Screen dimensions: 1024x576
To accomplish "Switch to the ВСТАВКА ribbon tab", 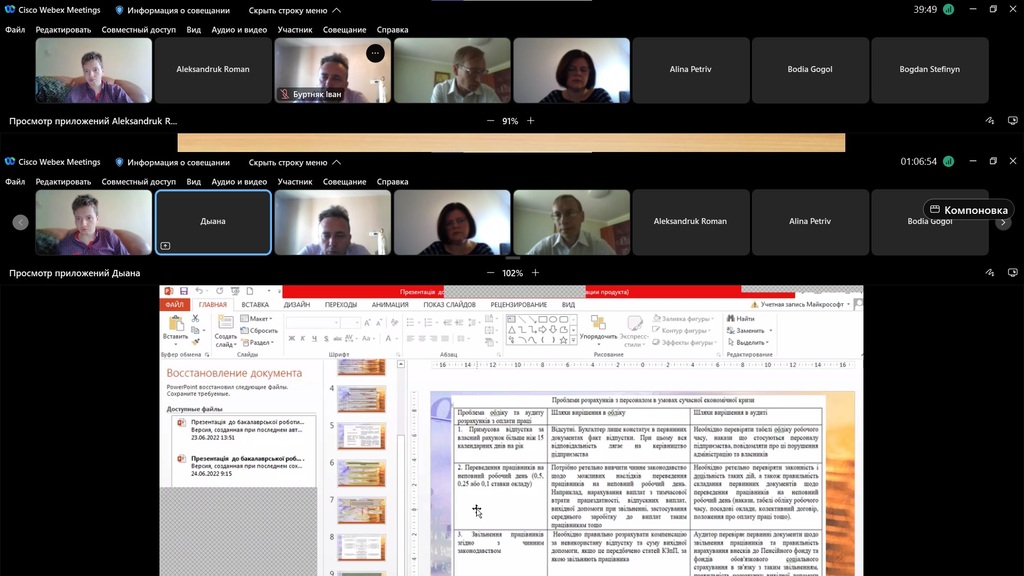I will click(x=255, y=305).
